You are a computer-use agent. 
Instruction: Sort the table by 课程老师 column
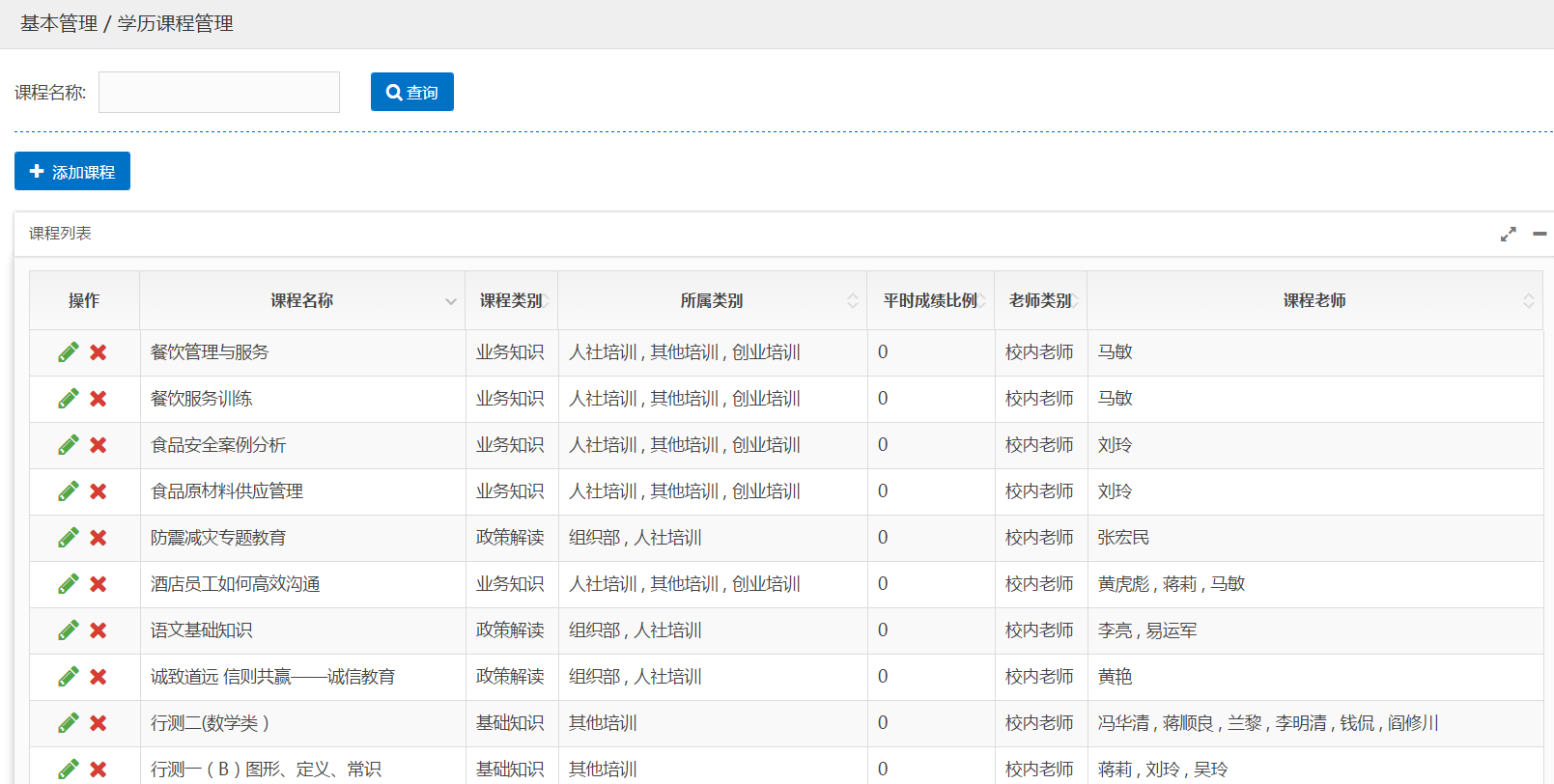point(1314,301)
